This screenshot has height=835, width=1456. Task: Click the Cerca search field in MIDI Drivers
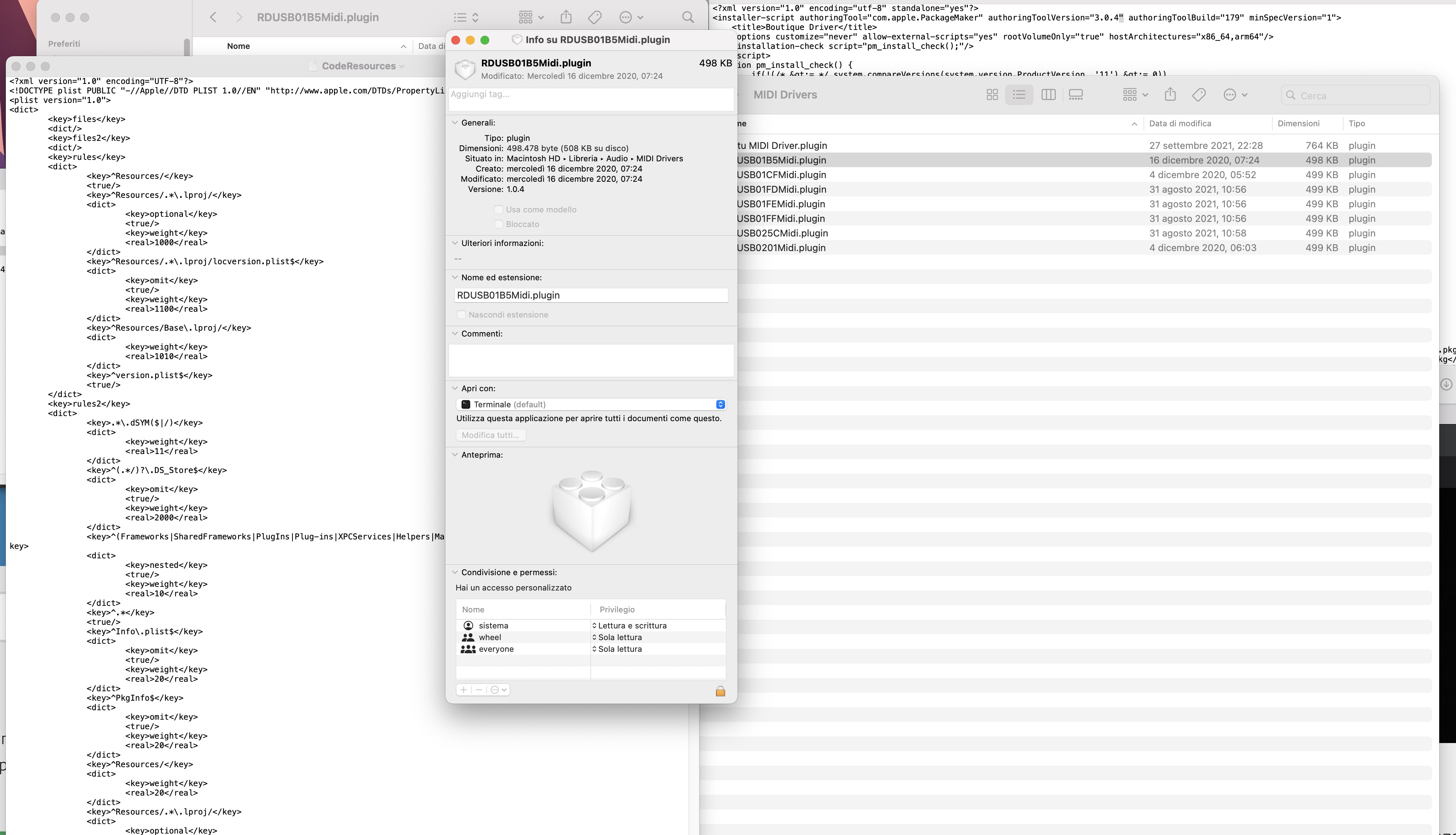1355,95
